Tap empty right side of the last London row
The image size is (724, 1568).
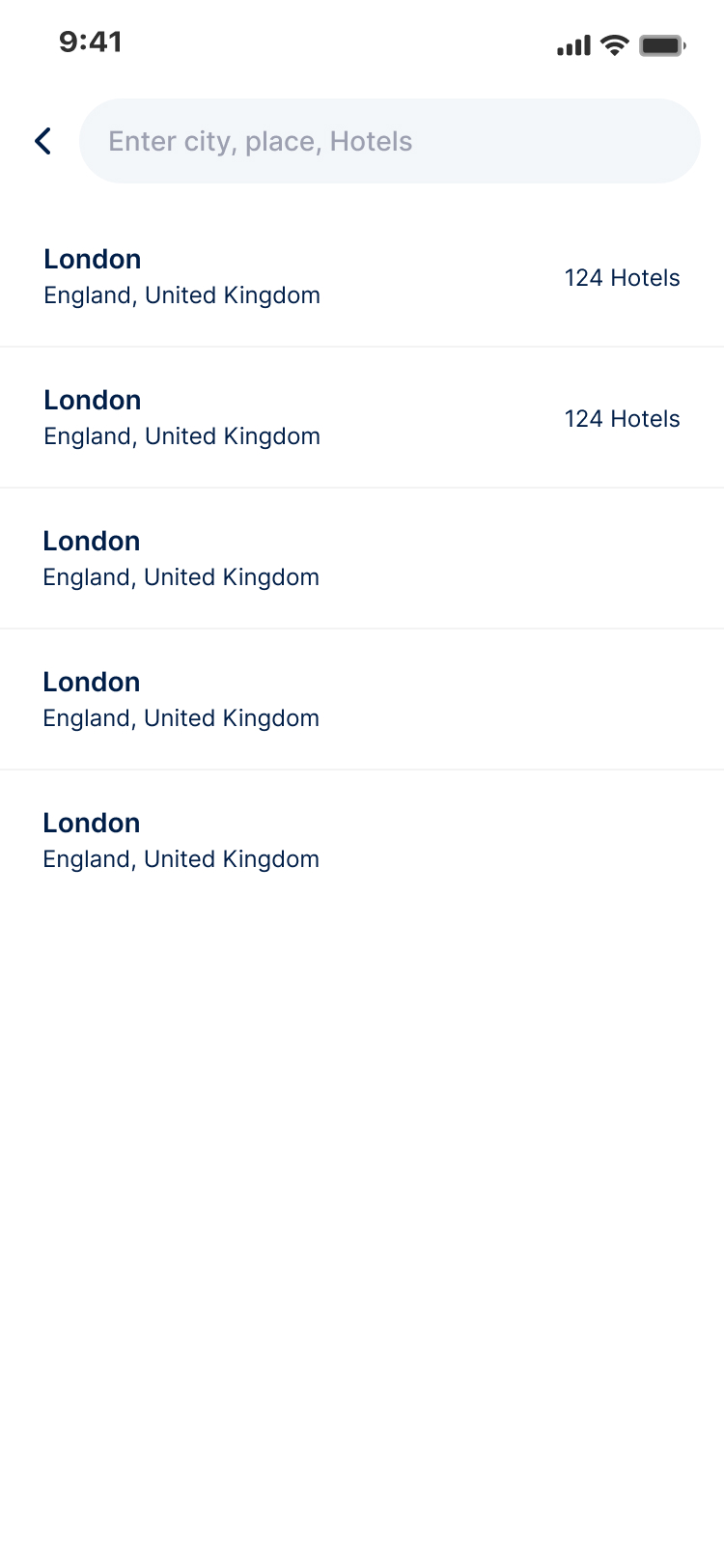(579, 841)
